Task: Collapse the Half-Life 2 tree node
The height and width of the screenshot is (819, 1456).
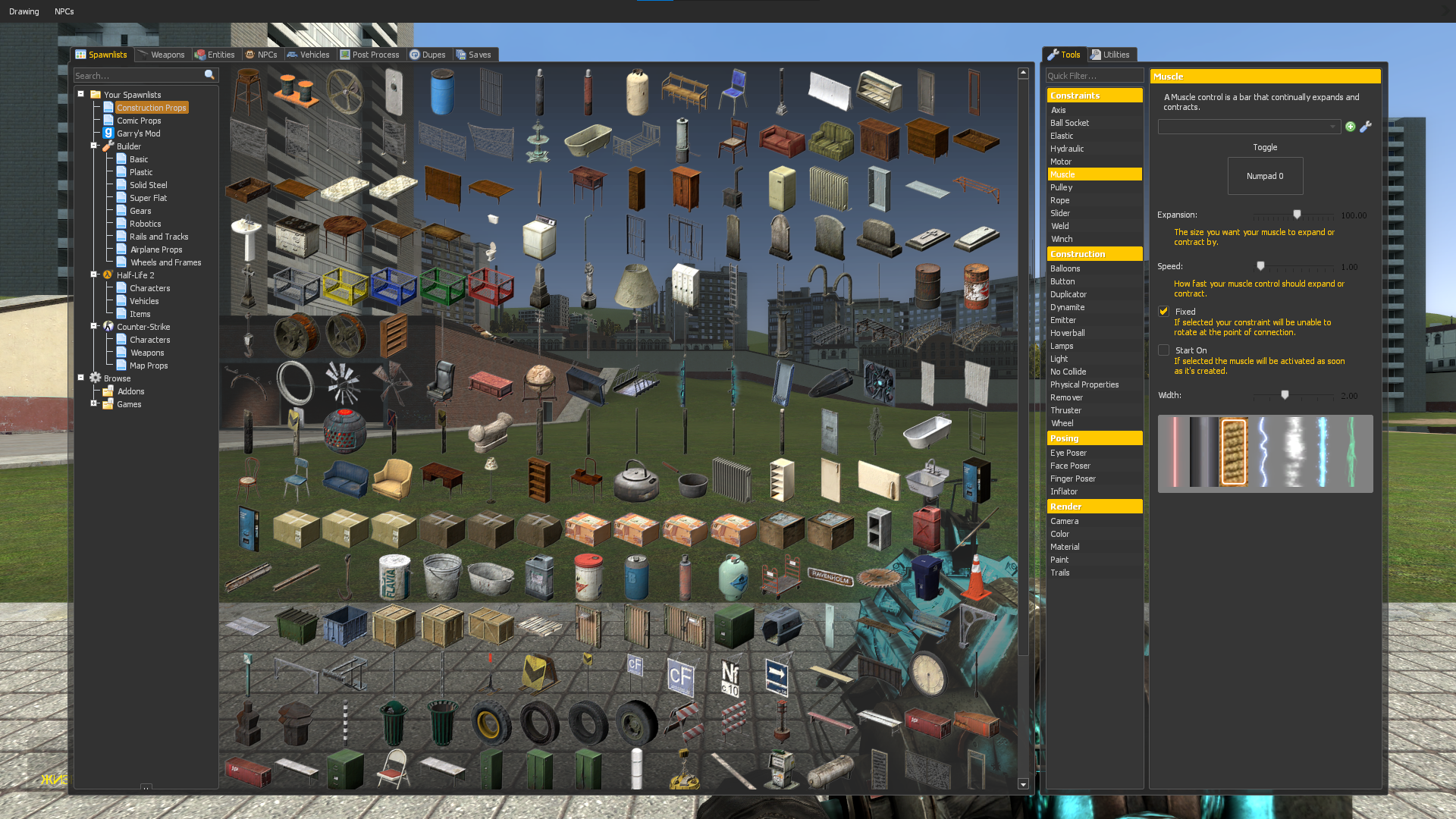Action: (94, 275)
